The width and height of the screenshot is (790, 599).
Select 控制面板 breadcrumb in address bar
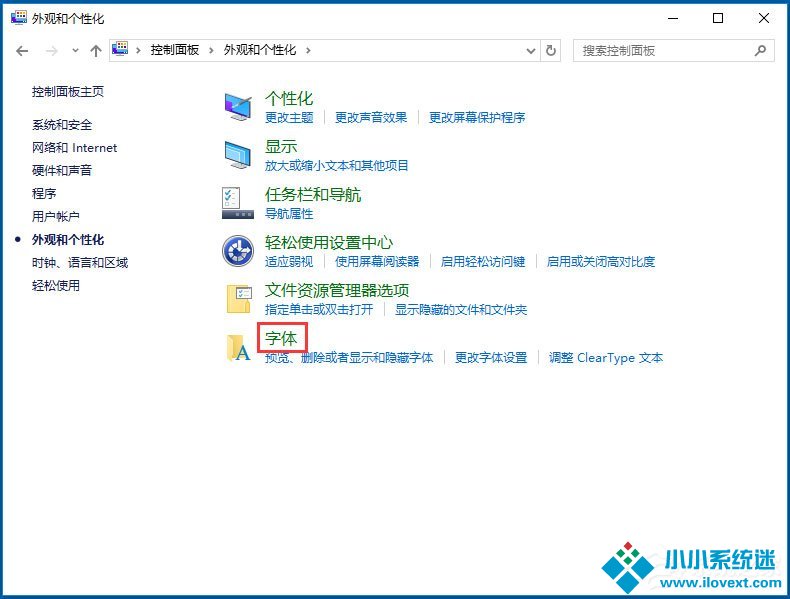click(175, 50)
